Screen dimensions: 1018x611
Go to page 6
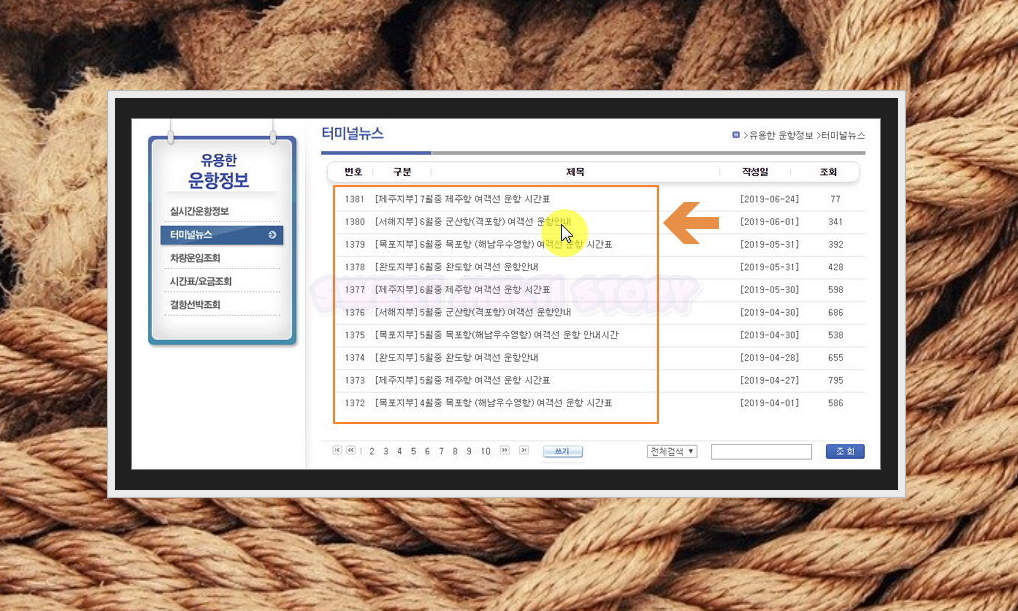(x=427, y=451)
